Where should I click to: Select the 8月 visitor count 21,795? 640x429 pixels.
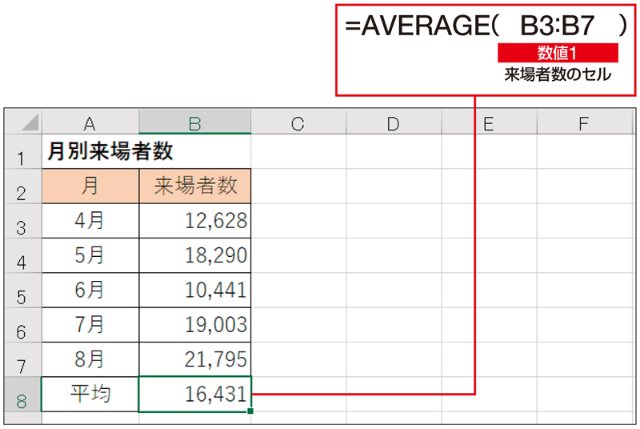pyautogui.click(x=195, y=359)
